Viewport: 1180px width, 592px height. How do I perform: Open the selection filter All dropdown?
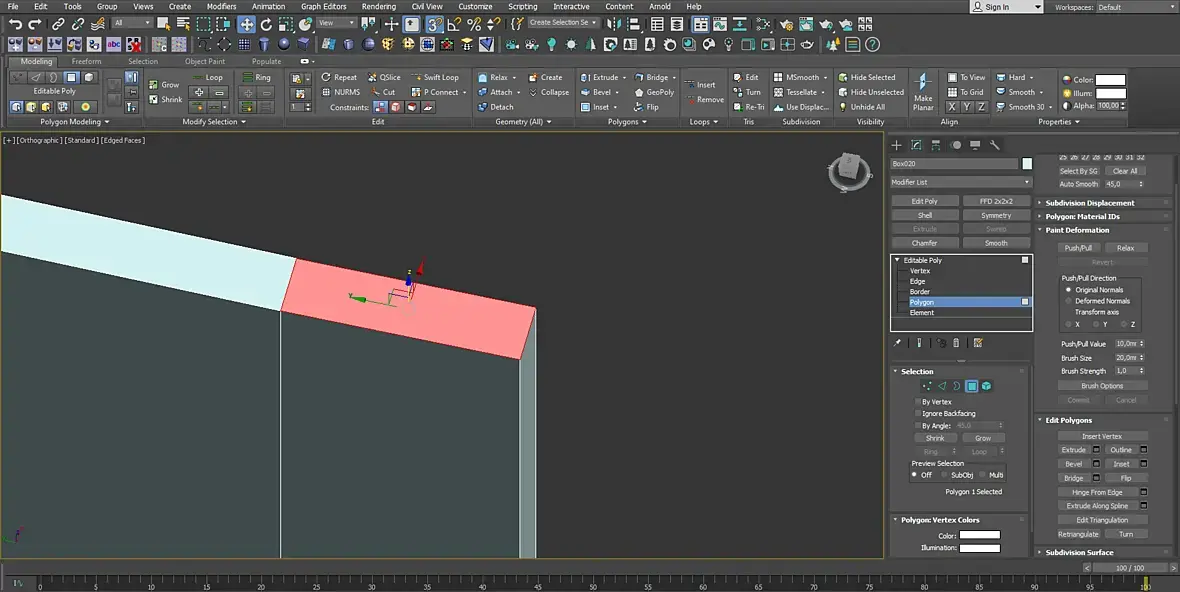132,23
